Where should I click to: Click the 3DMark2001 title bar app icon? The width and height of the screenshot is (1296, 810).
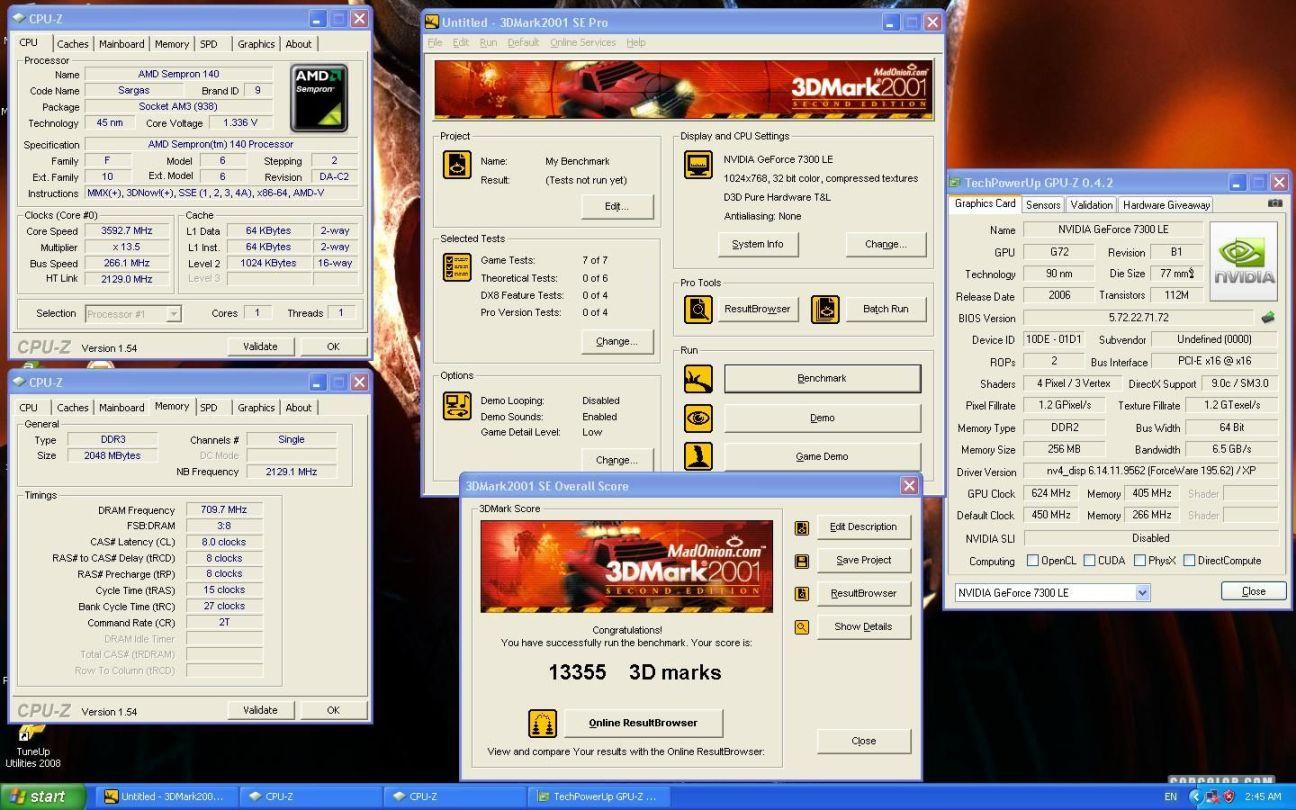click(x=432, y=22)
